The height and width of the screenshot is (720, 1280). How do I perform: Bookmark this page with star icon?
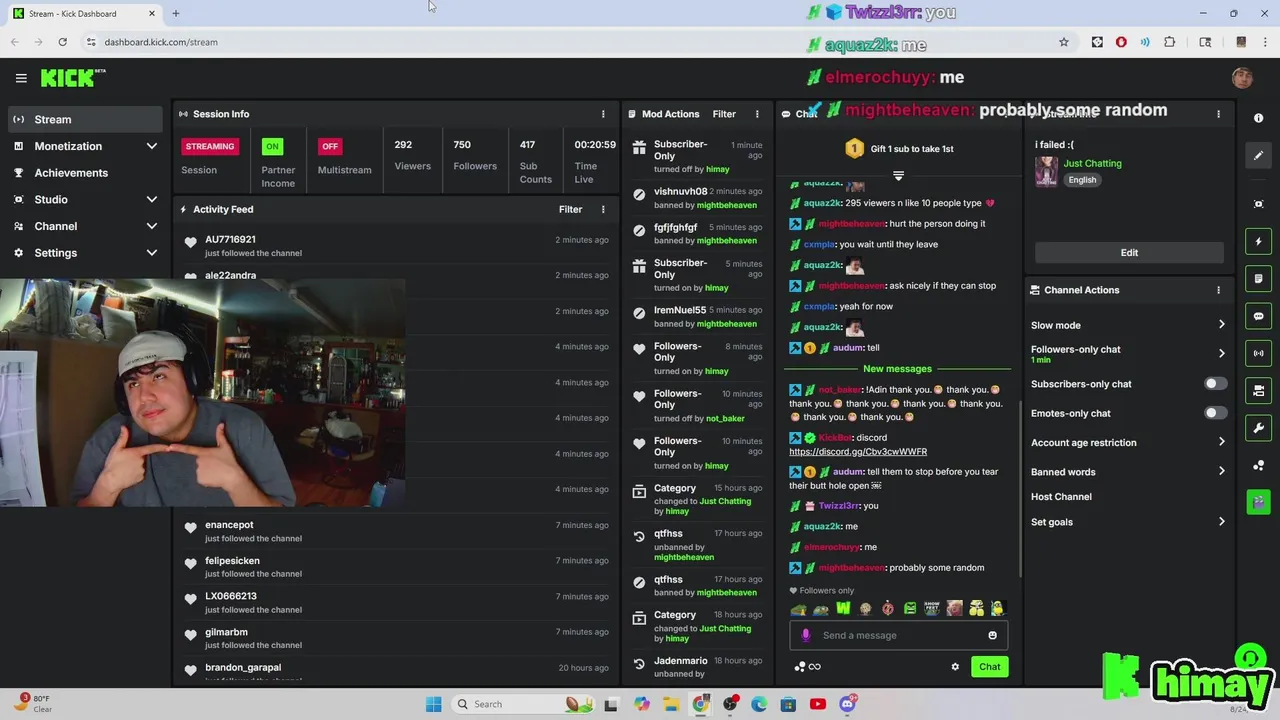tap(1063, 42)
